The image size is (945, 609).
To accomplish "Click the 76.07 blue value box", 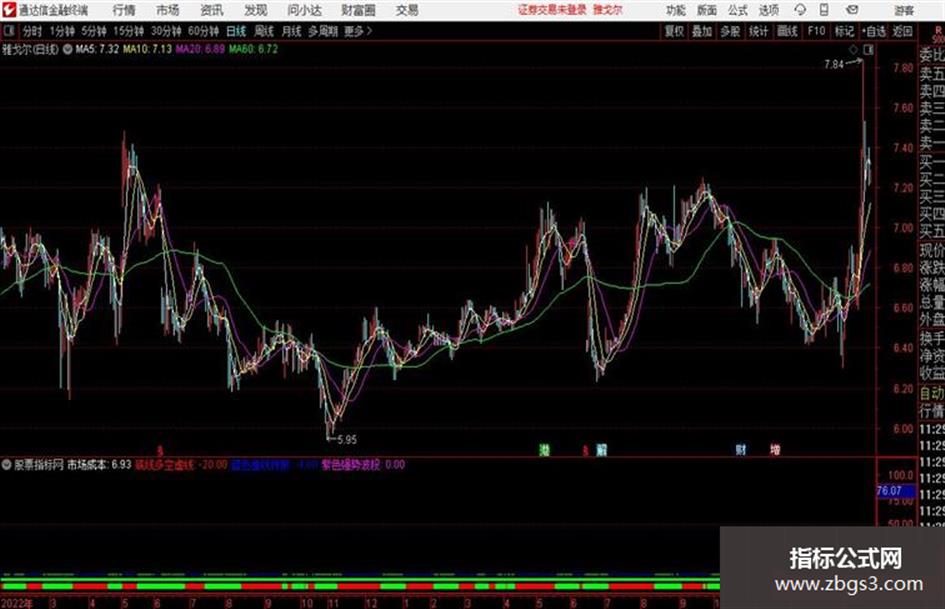I will tap(896, 491).
